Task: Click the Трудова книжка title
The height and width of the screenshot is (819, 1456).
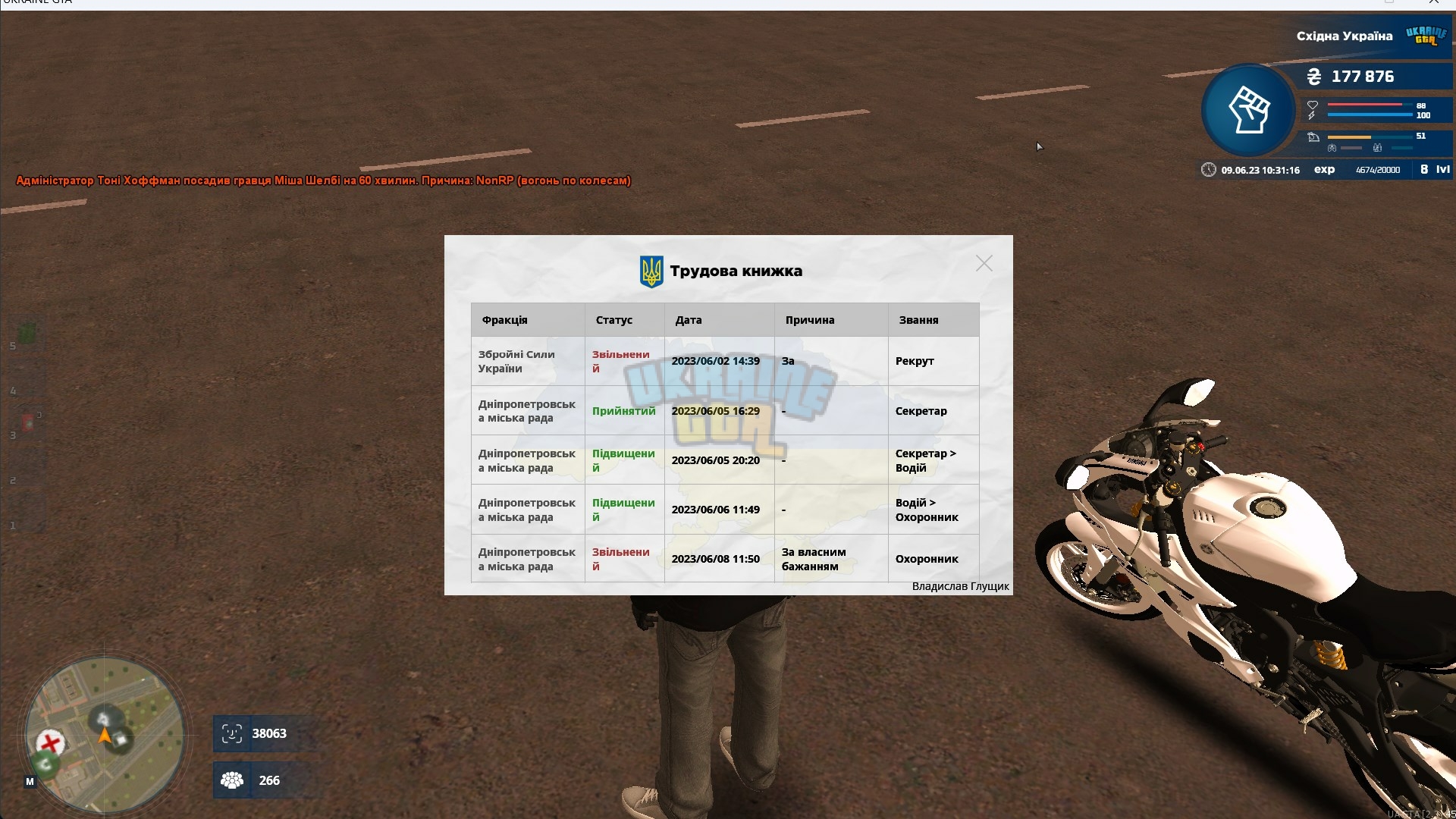Action: coord(736,271)
